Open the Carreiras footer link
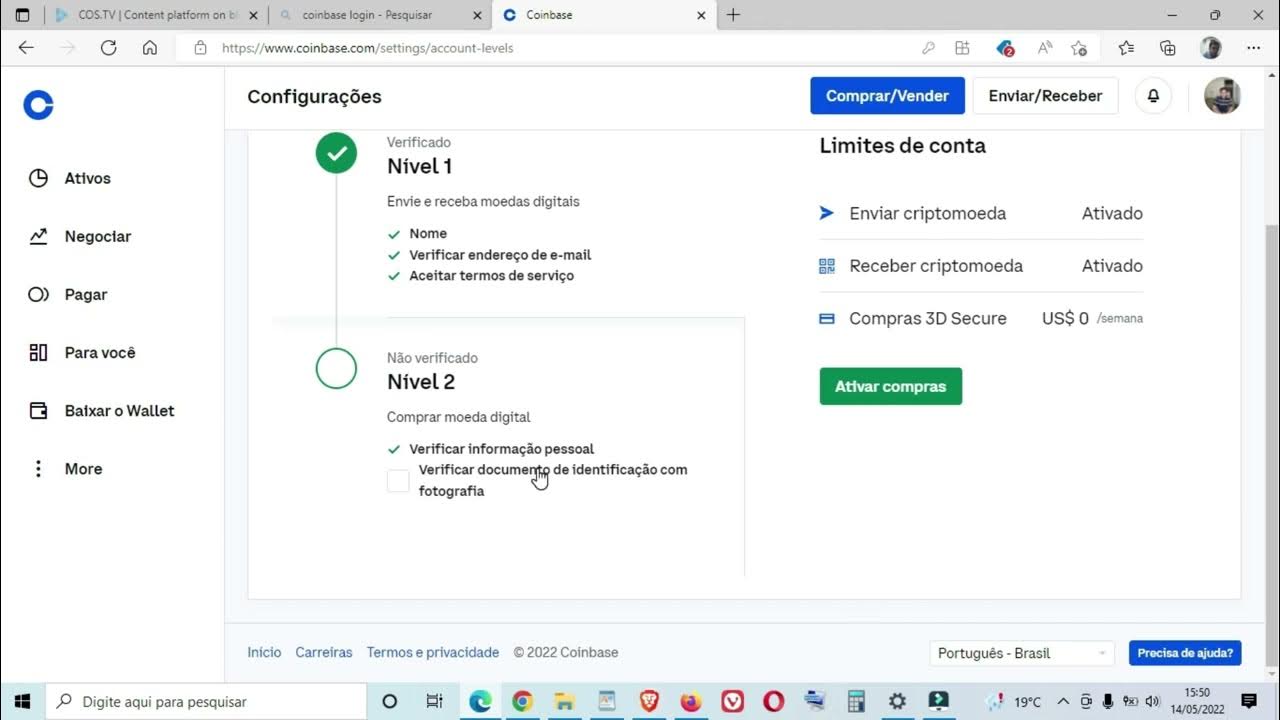The height and width of the screenshot is (720, 1280). 324,652
